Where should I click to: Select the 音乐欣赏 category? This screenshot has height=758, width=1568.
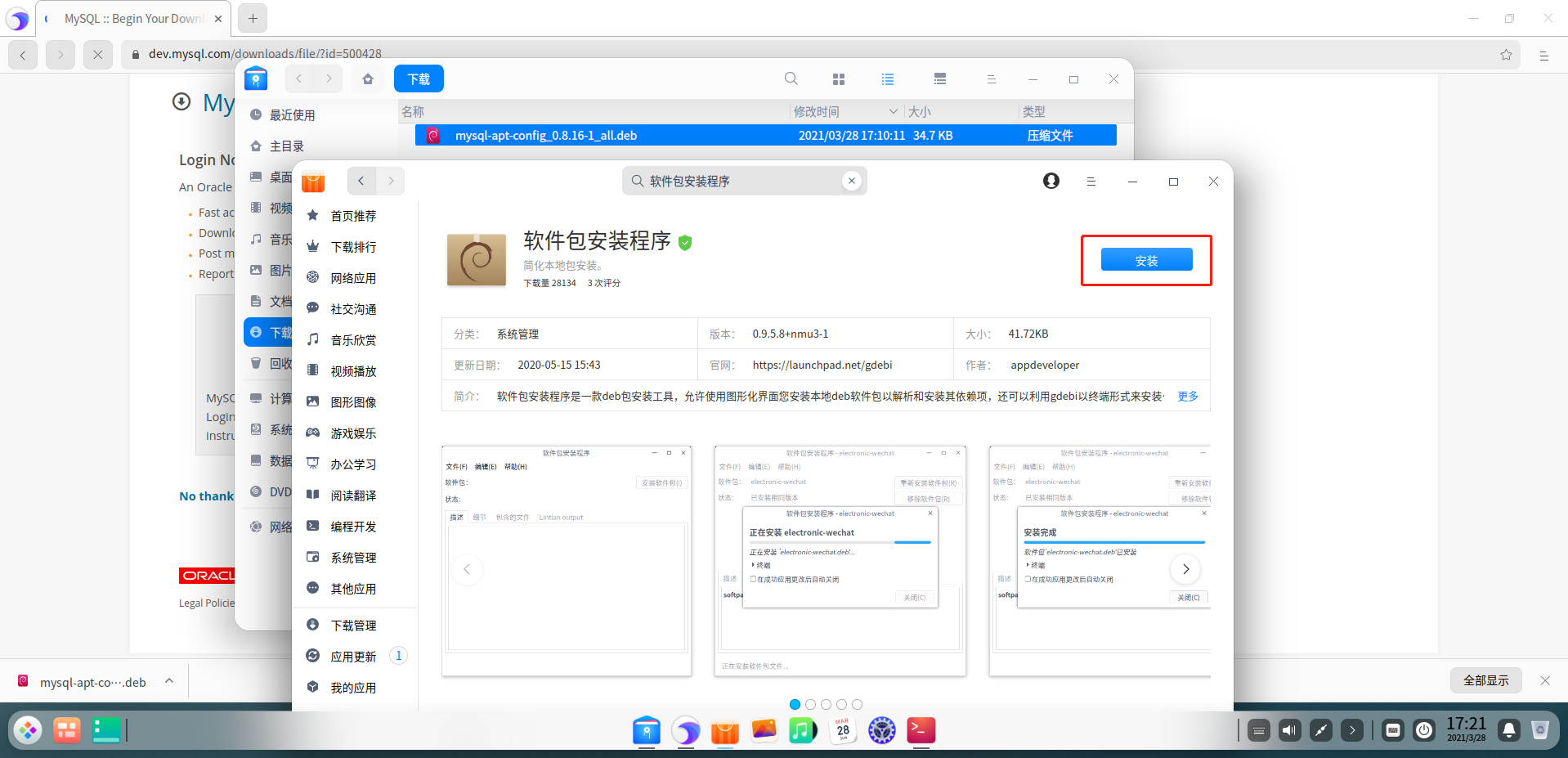click(x=353, y=340)
